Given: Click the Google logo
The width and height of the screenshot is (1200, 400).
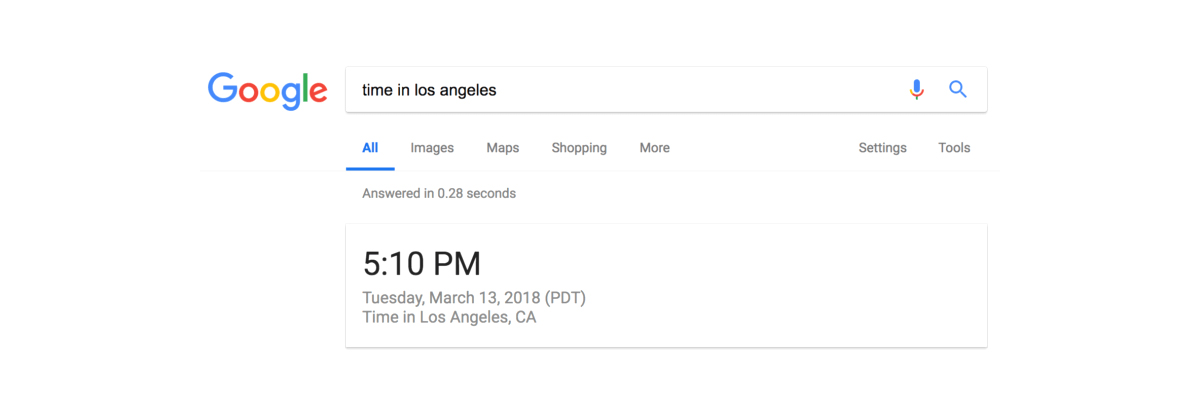Looking at the screenshot, I should pyautogui.click(x=267, y=90).
